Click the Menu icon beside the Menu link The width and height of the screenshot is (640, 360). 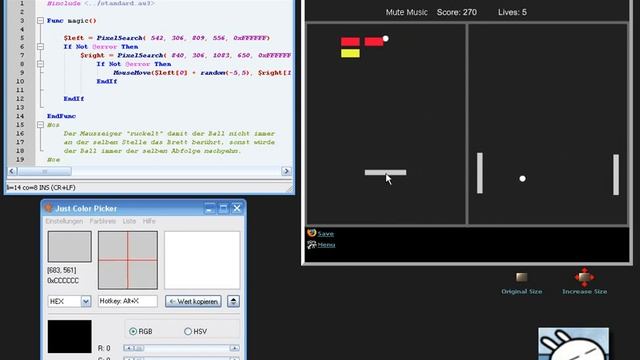click(311, 244)
